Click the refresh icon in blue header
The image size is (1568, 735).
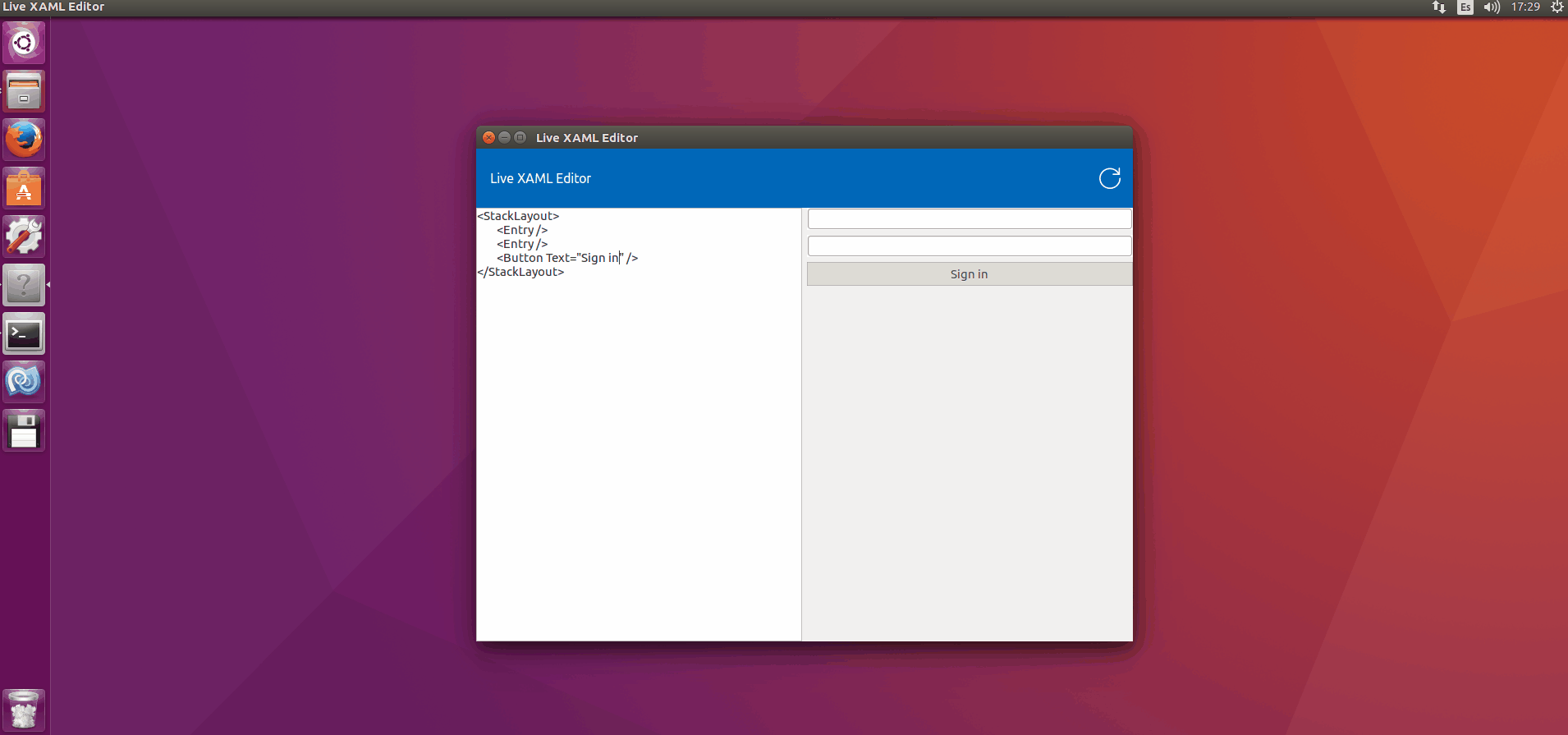pyautogui.click(x=1109, y=178)
